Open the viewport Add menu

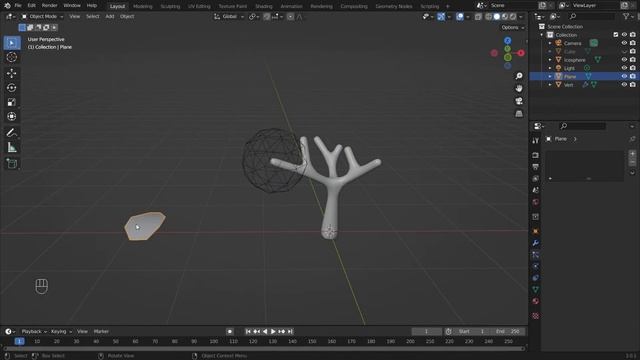tap(110, 16)
